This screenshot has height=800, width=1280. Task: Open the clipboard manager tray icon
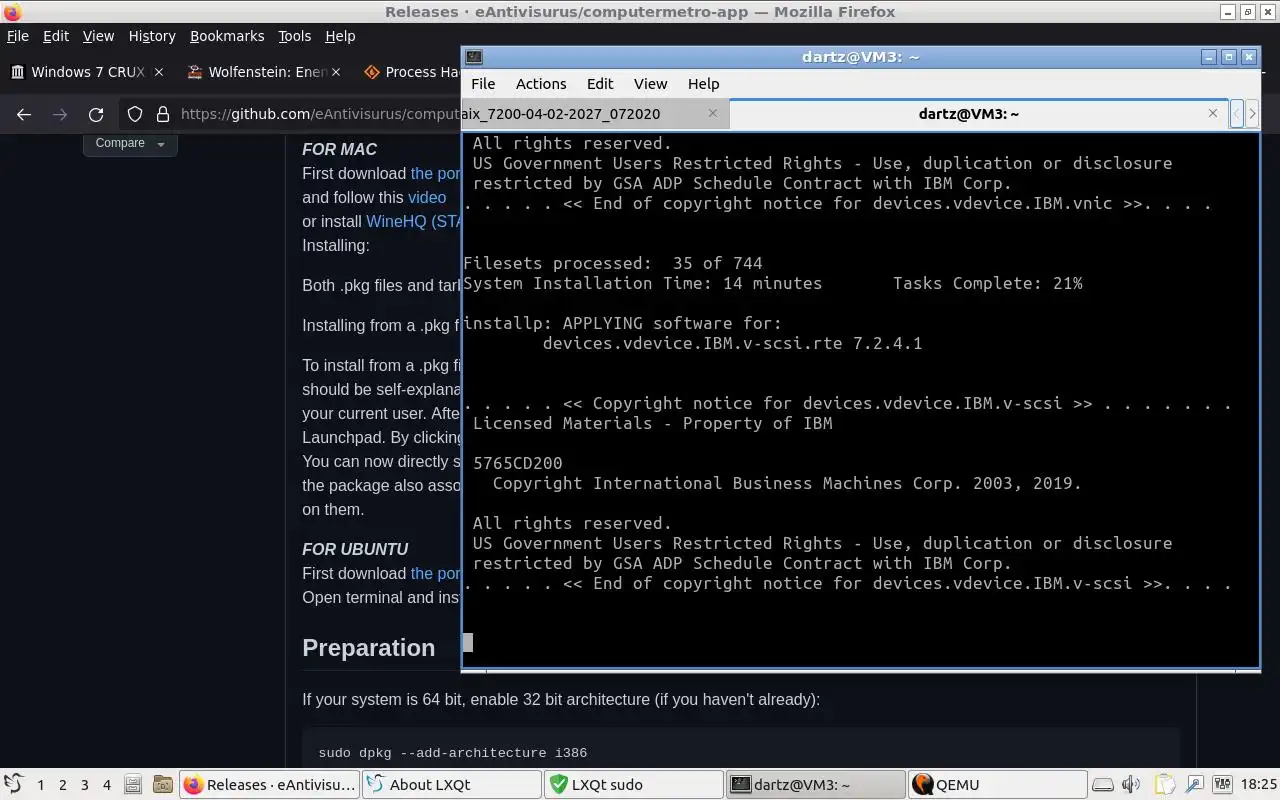coord(1164,785)
